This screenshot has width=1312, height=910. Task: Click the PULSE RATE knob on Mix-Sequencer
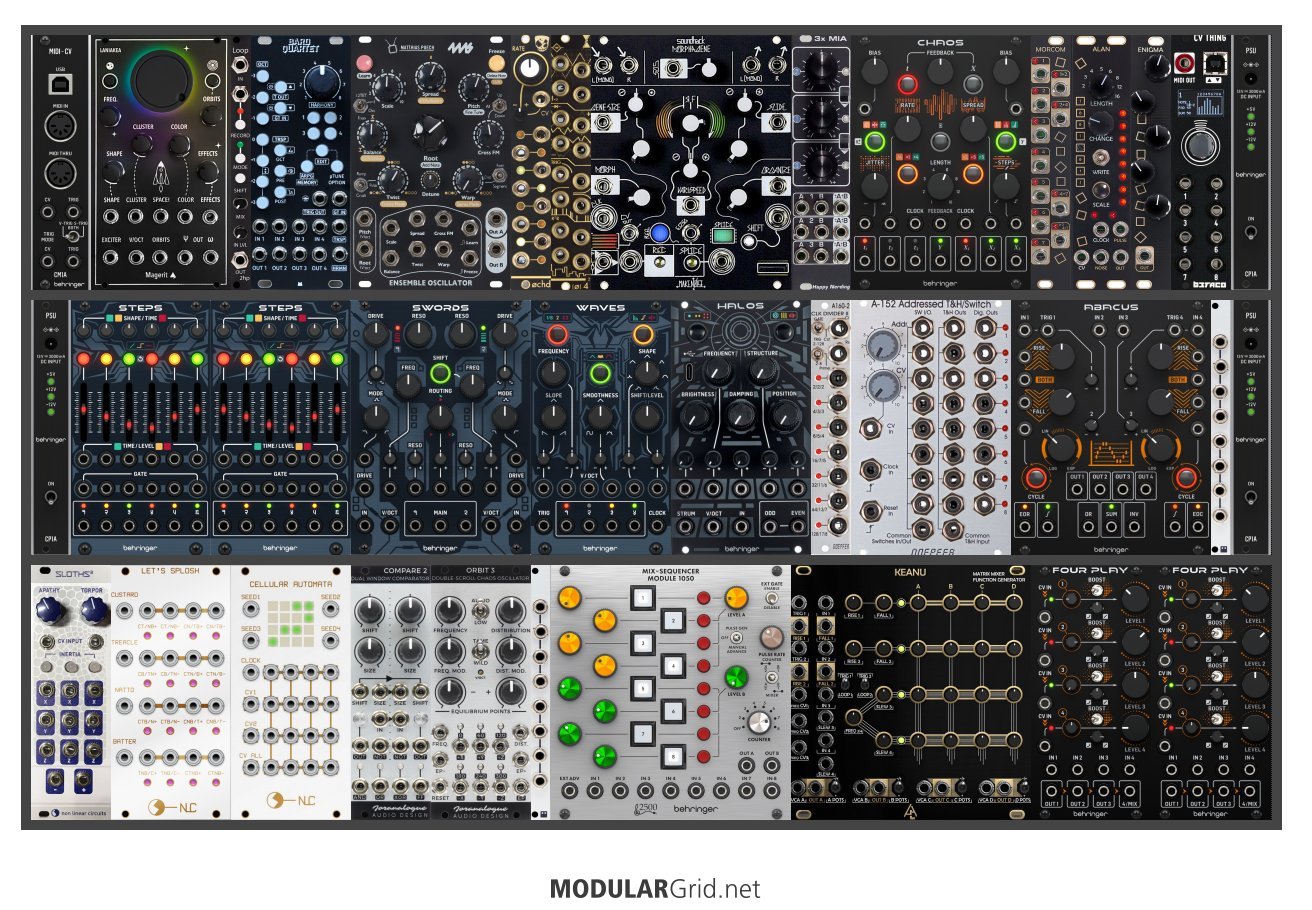[x=771, y=637]
